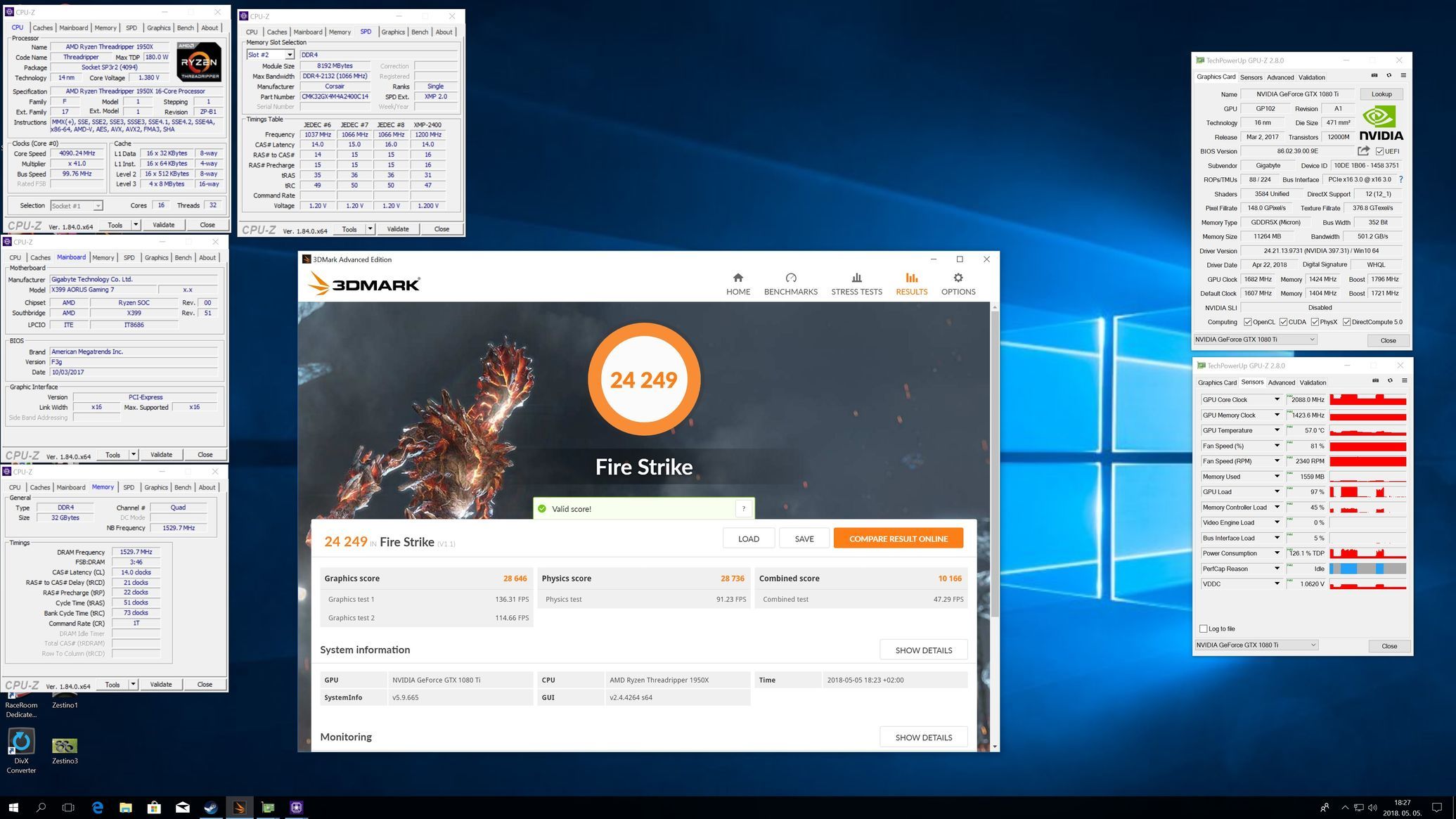Screen dimensions: 1456x819
Task: Open Task View on taskbar
Action: pyautogui.click(x=68, y=807)
